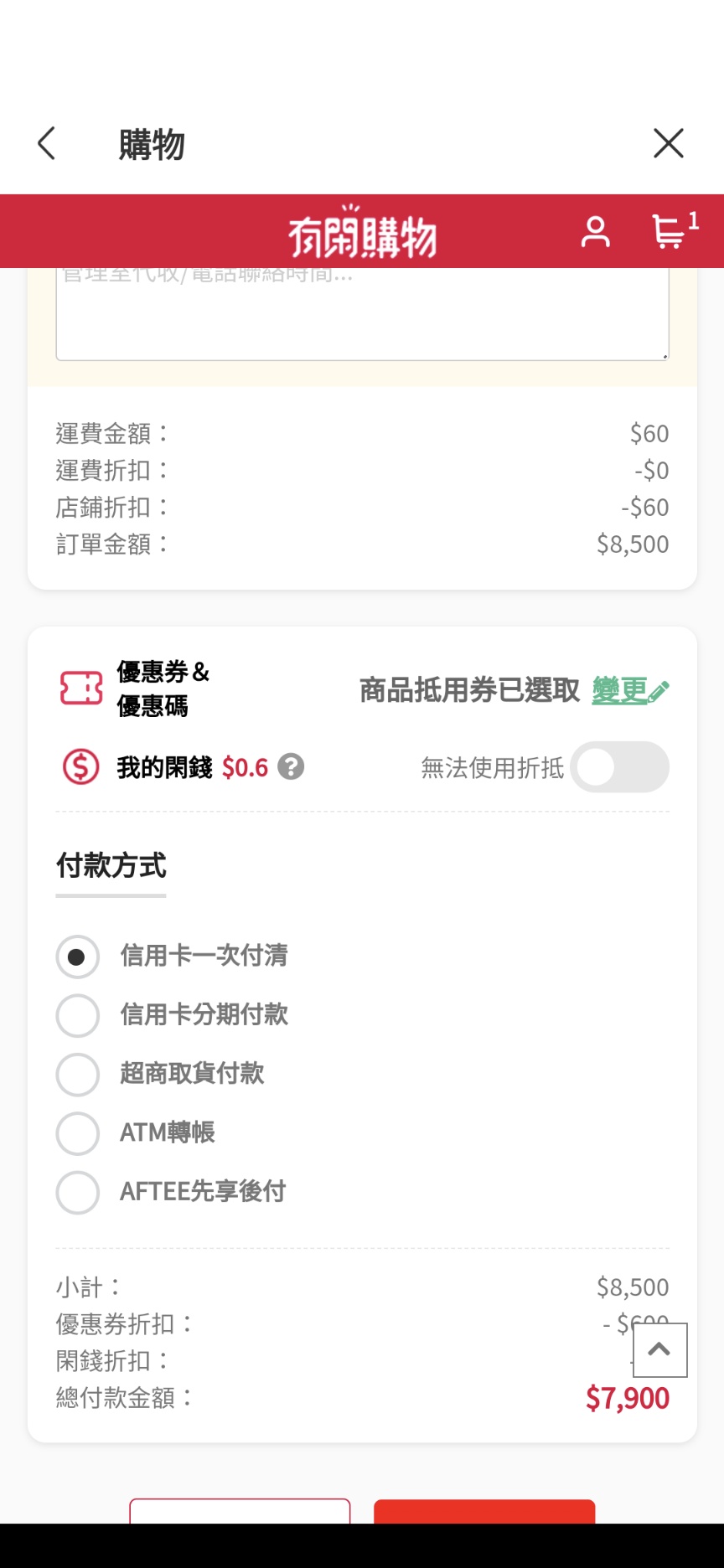Click the order note text area
The image size is (724, 1568).
tap(362, 318)
